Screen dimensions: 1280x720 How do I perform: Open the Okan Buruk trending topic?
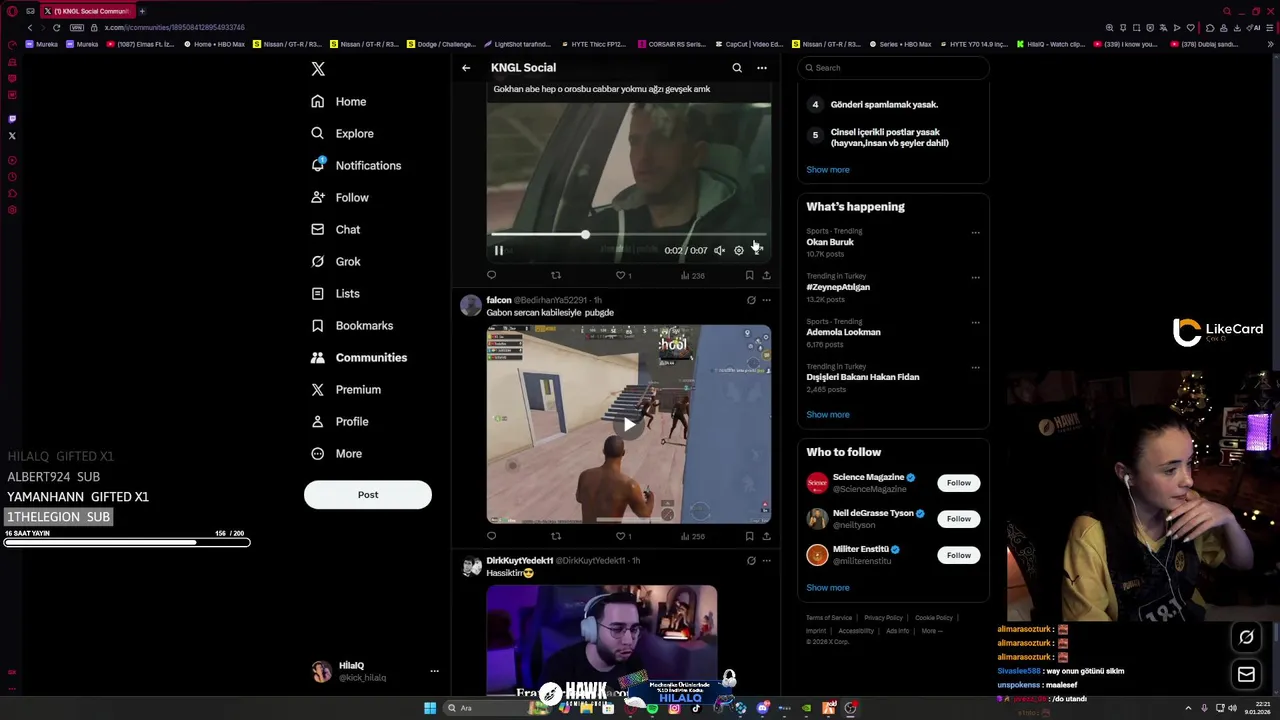[830, 242]
